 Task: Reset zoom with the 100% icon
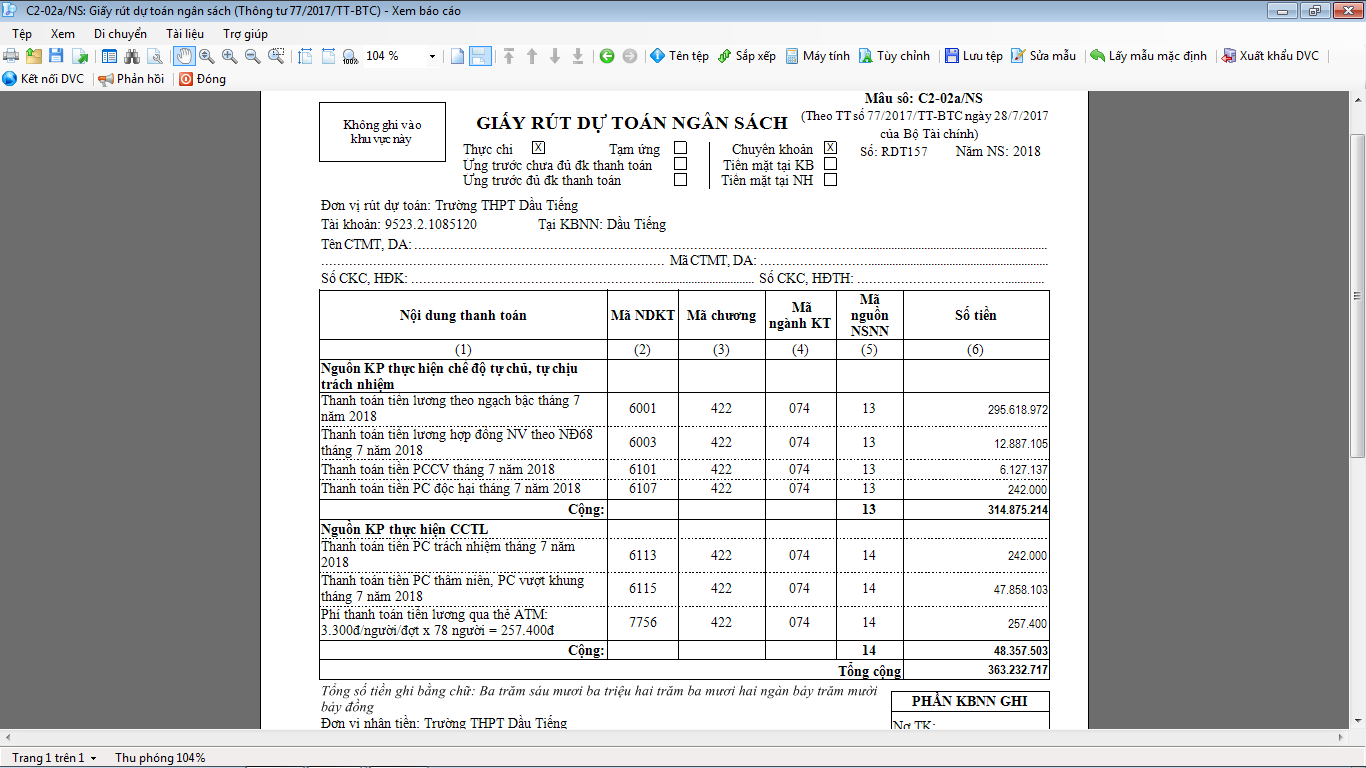(x=350, y=56)
